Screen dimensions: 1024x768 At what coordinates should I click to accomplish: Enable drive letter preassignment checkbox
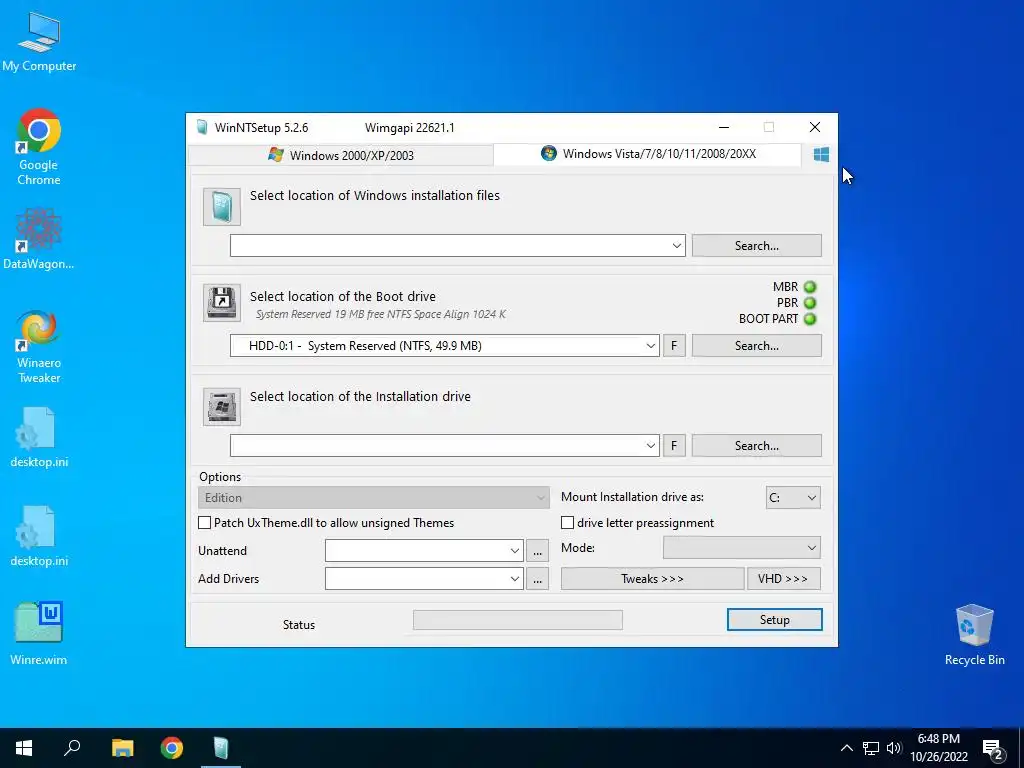pos(568,523)
